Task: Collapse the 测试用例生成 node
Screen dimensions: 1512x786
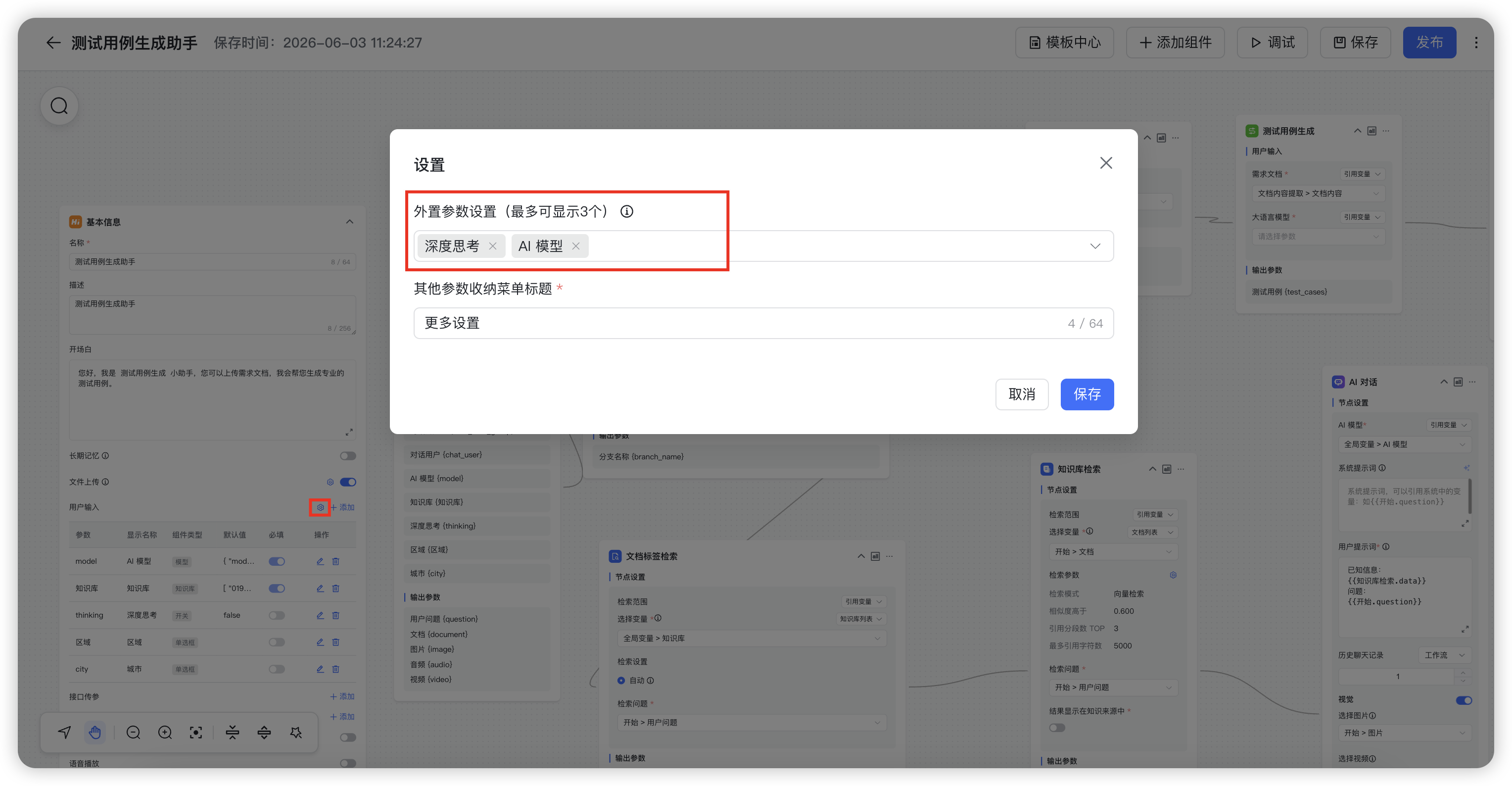Action: [1358, 131]
